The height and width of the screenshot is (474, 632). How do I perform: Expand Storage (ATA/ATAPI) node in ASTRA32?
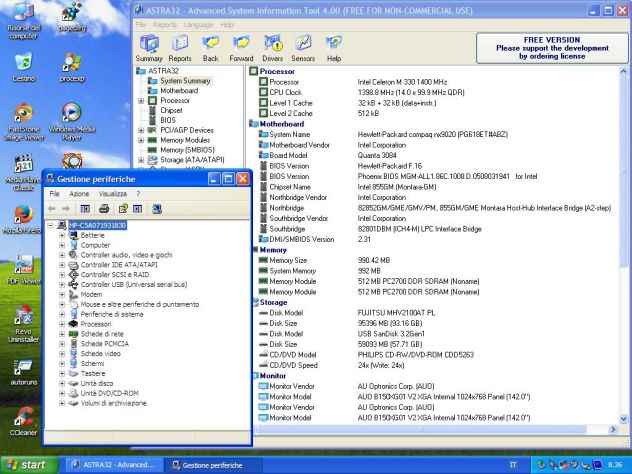click(141, 160)
